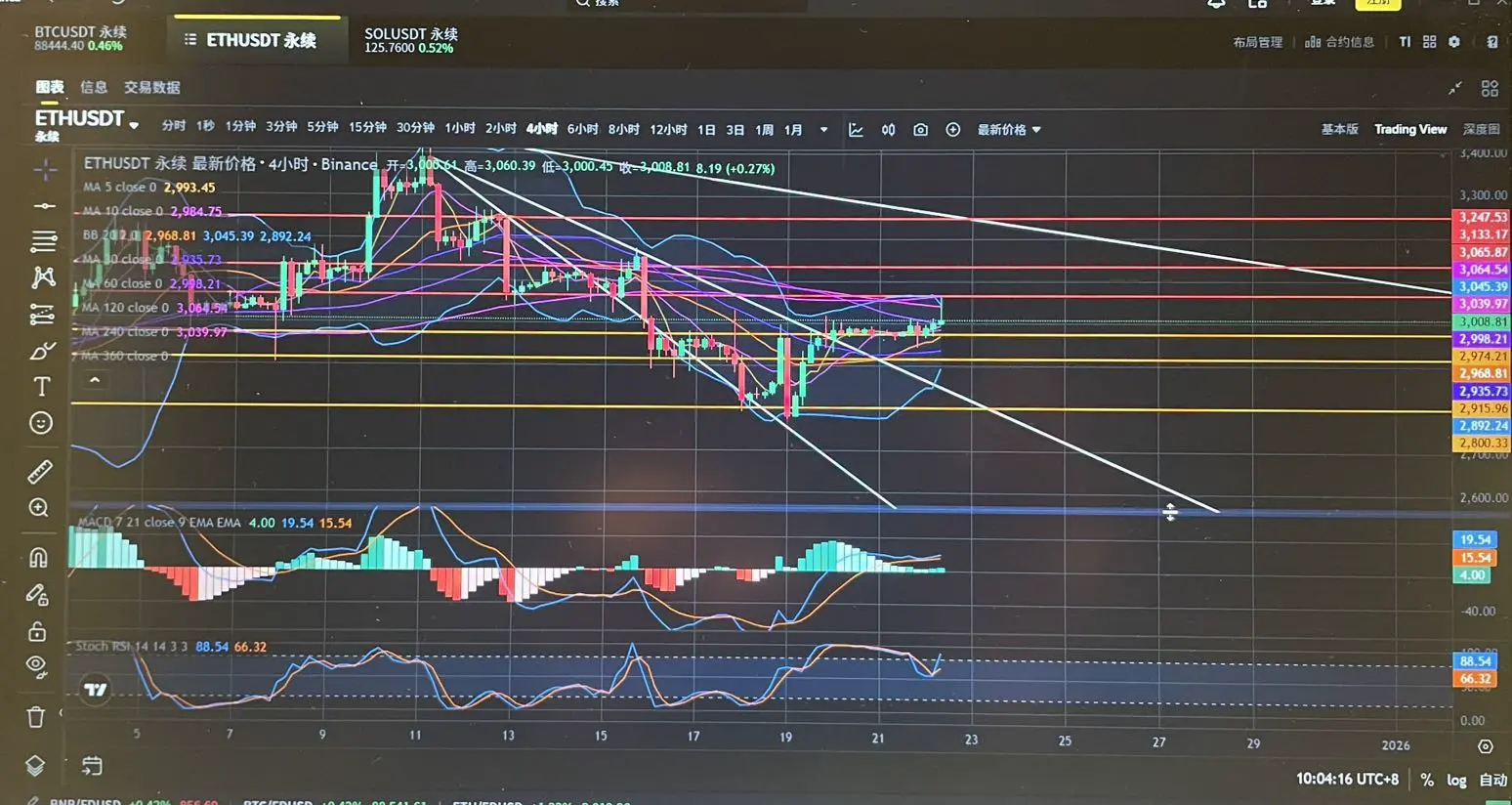The width and height of the screenshot is (1512, 805).
Task: Select the trend line drawing tool
Action: [x=44, y=206]
